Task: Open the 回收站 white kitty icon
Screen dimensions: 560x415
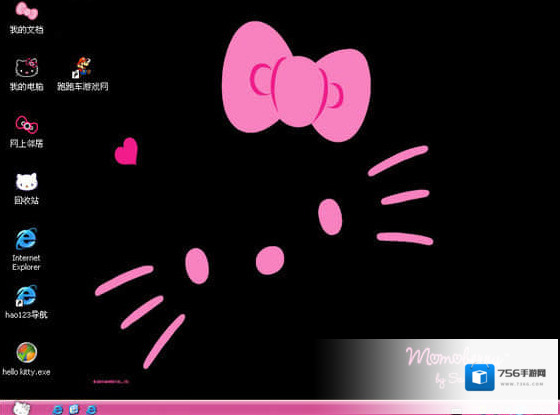Action: click(26, 182)
